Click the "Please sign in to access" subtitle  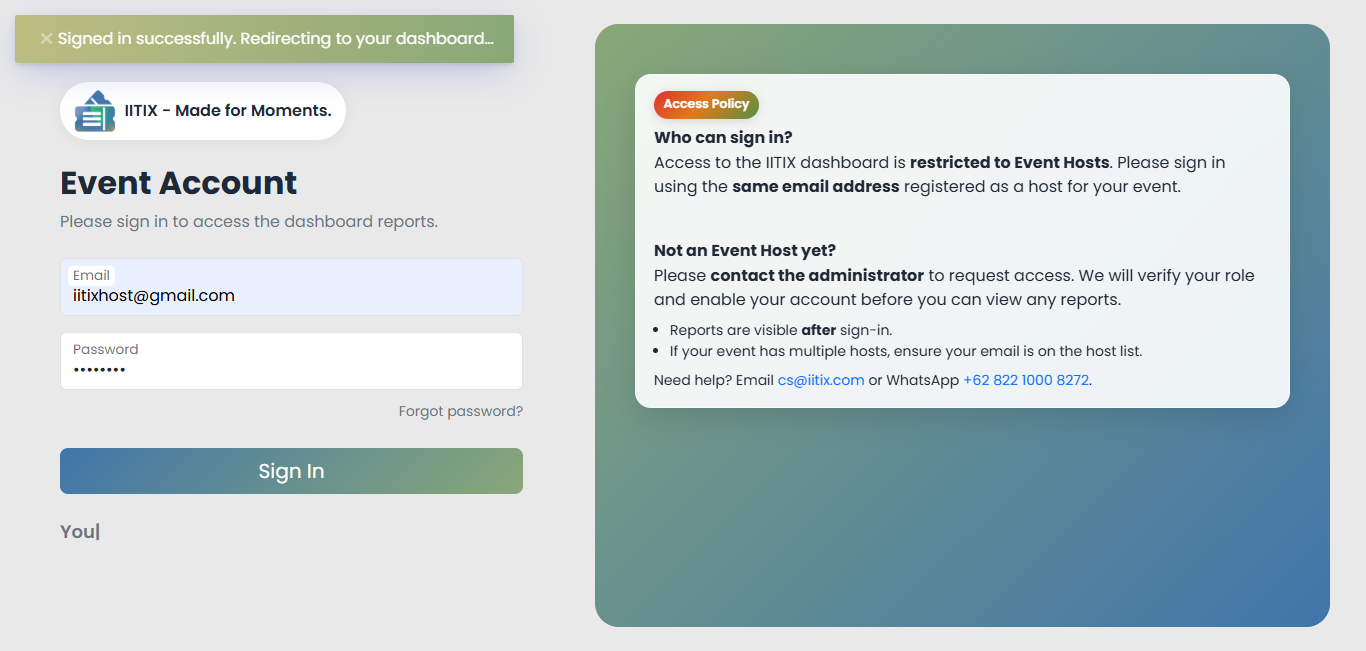(249, 221)
